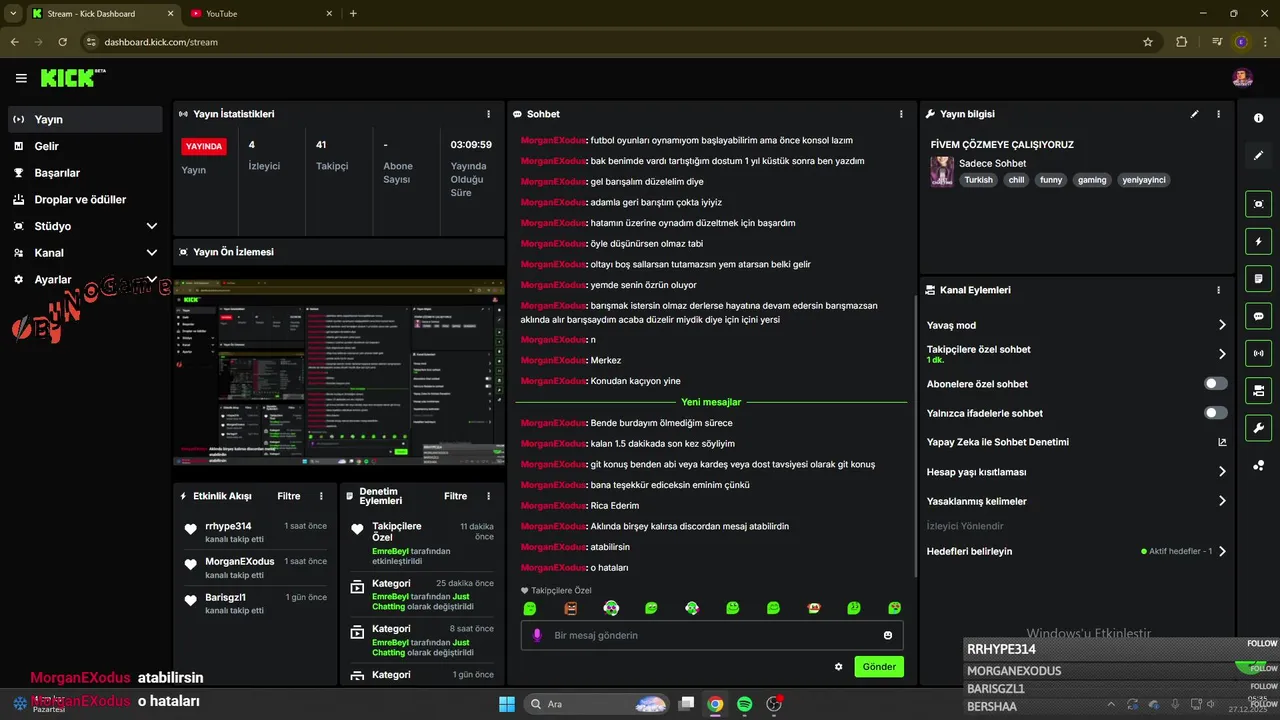Click the info icon in right sidebar
Viewport: 1280px width, 720px height.
pyautogui.click(x=1259, y=118)
